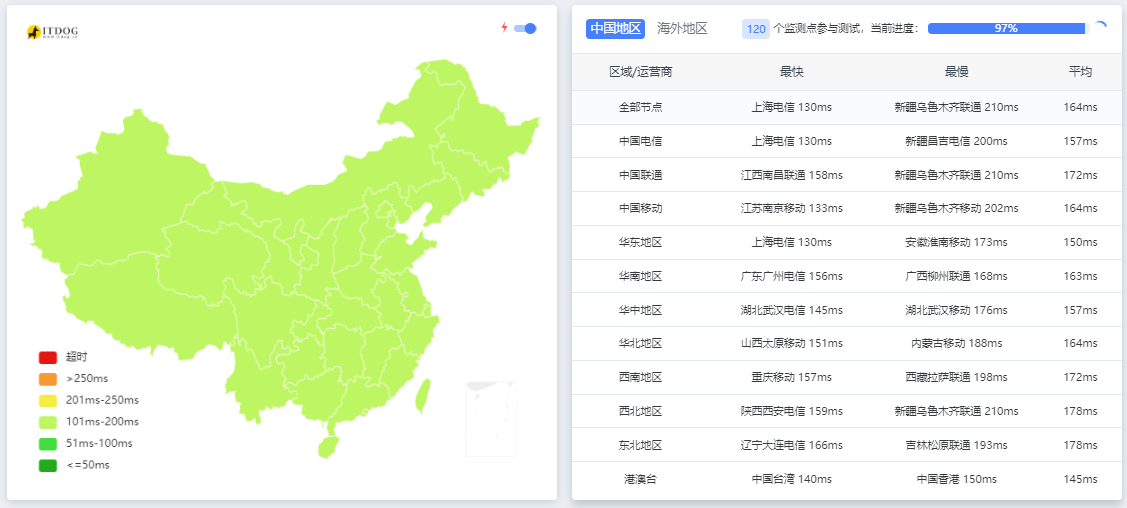Click 中国台湾 140ms cell

point(791,479)
